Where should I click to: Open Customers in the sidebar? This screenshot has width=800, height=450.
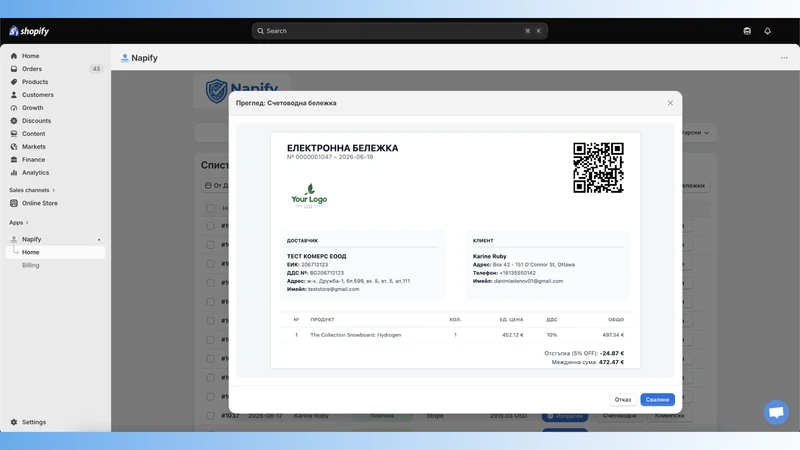(55, 95)
